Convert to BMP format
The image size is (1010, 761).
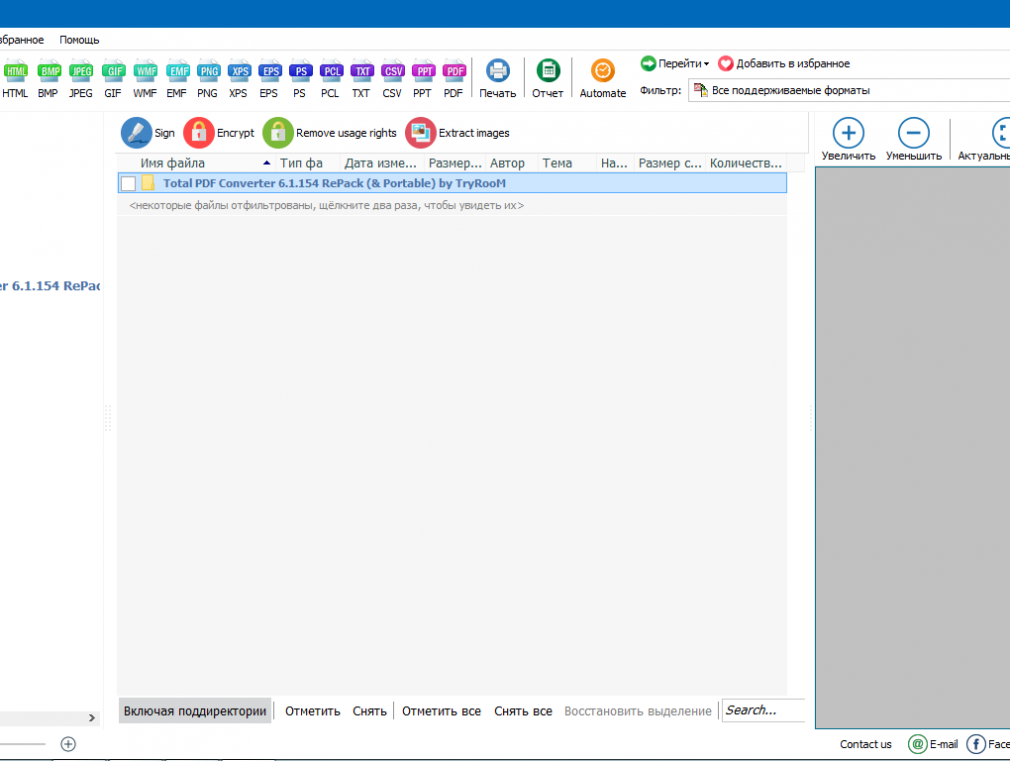click(48, 79)
